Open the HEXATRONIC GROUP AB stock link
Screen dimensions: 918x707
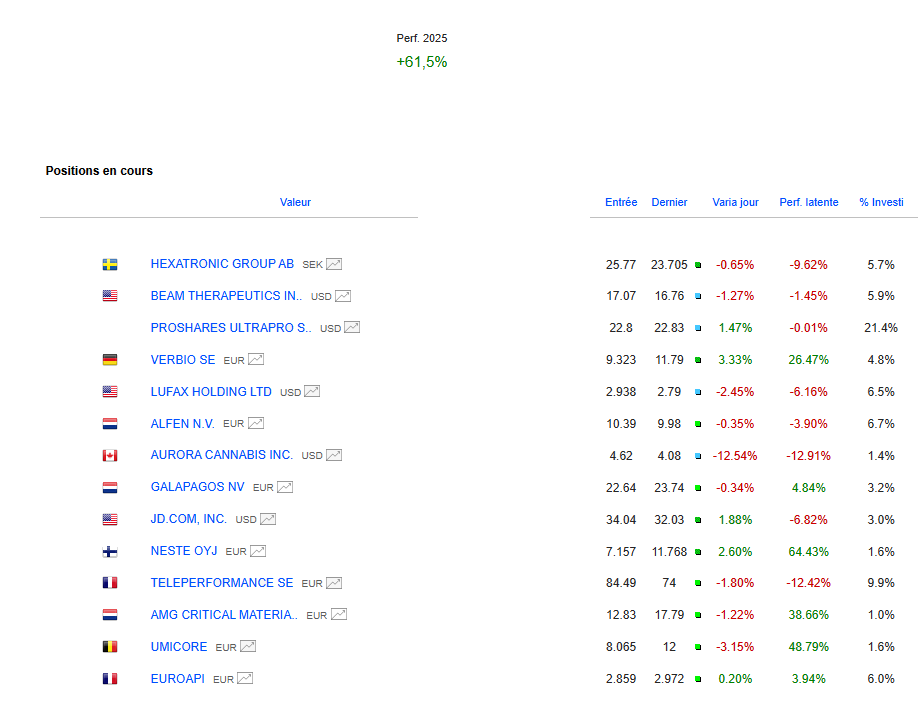[222, 264]
